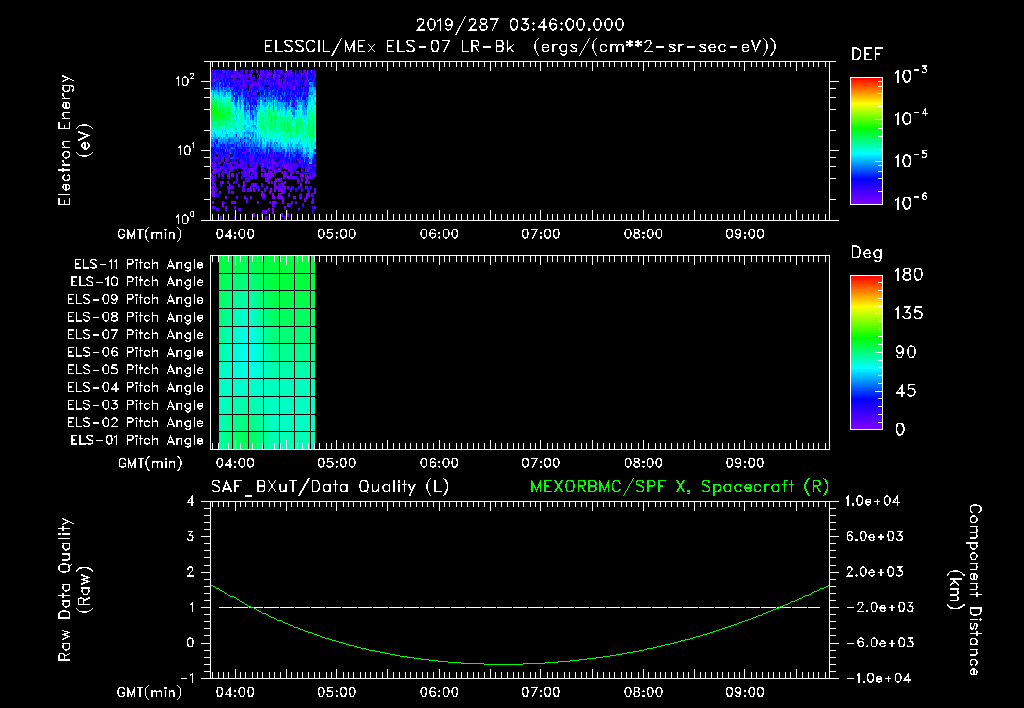Viewport: 1024px width, 708px height.
Task: Click 09:00 on the bottom plot time axis
Action: coord(744,692)
